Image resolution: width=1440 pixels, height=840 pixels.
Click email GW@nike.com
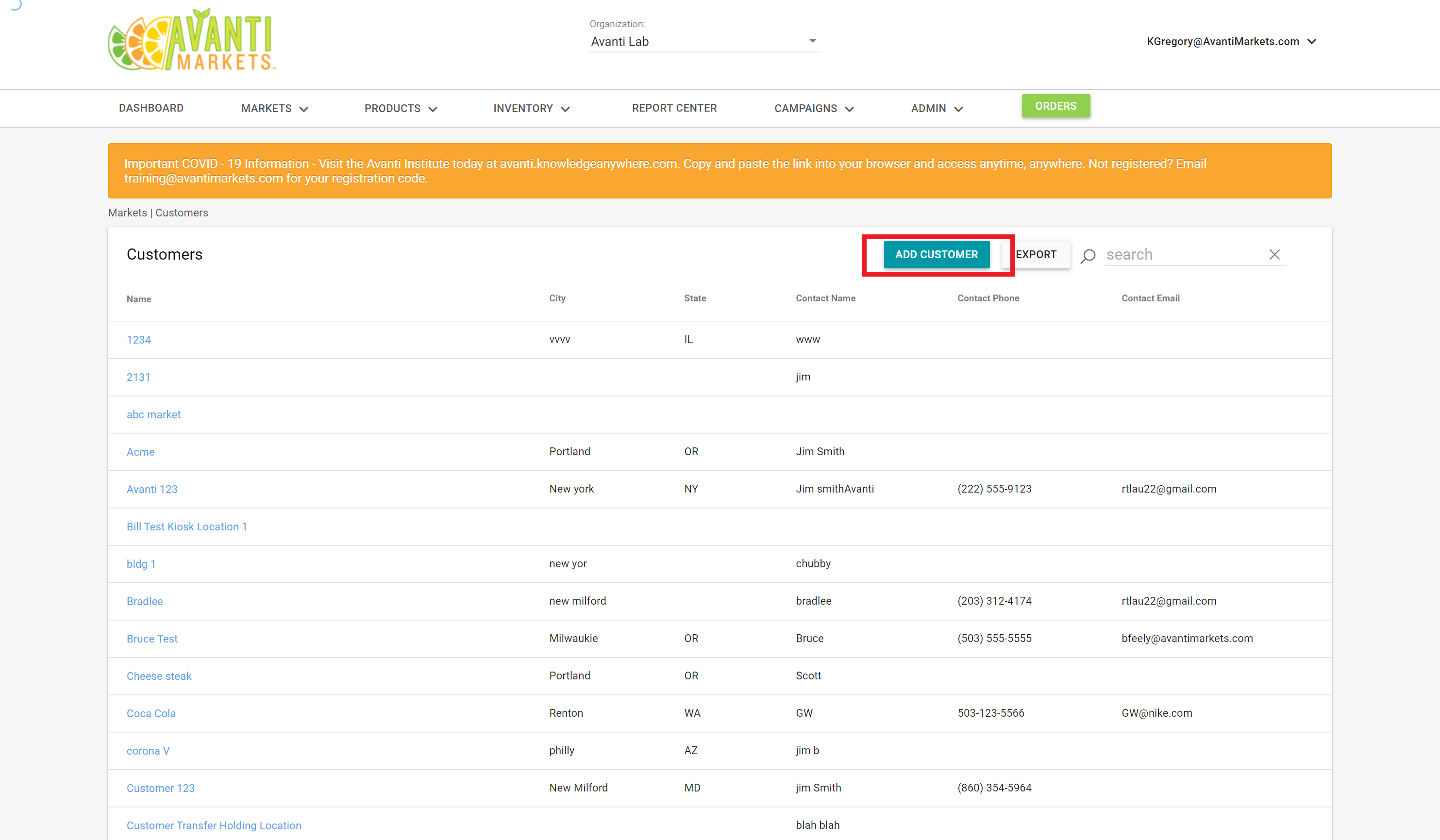click(x=1156, y=713)
